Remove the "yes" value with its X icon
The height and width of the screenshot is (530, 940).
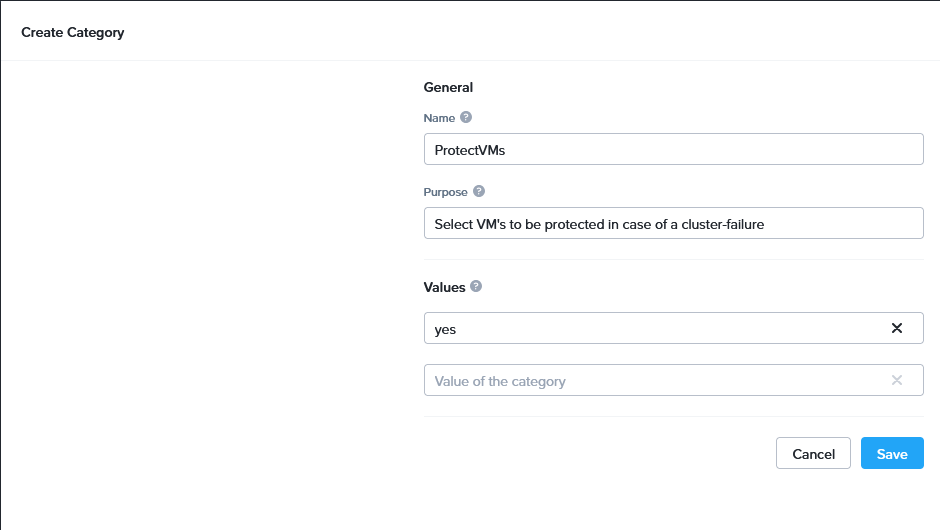tap(897, 328)
